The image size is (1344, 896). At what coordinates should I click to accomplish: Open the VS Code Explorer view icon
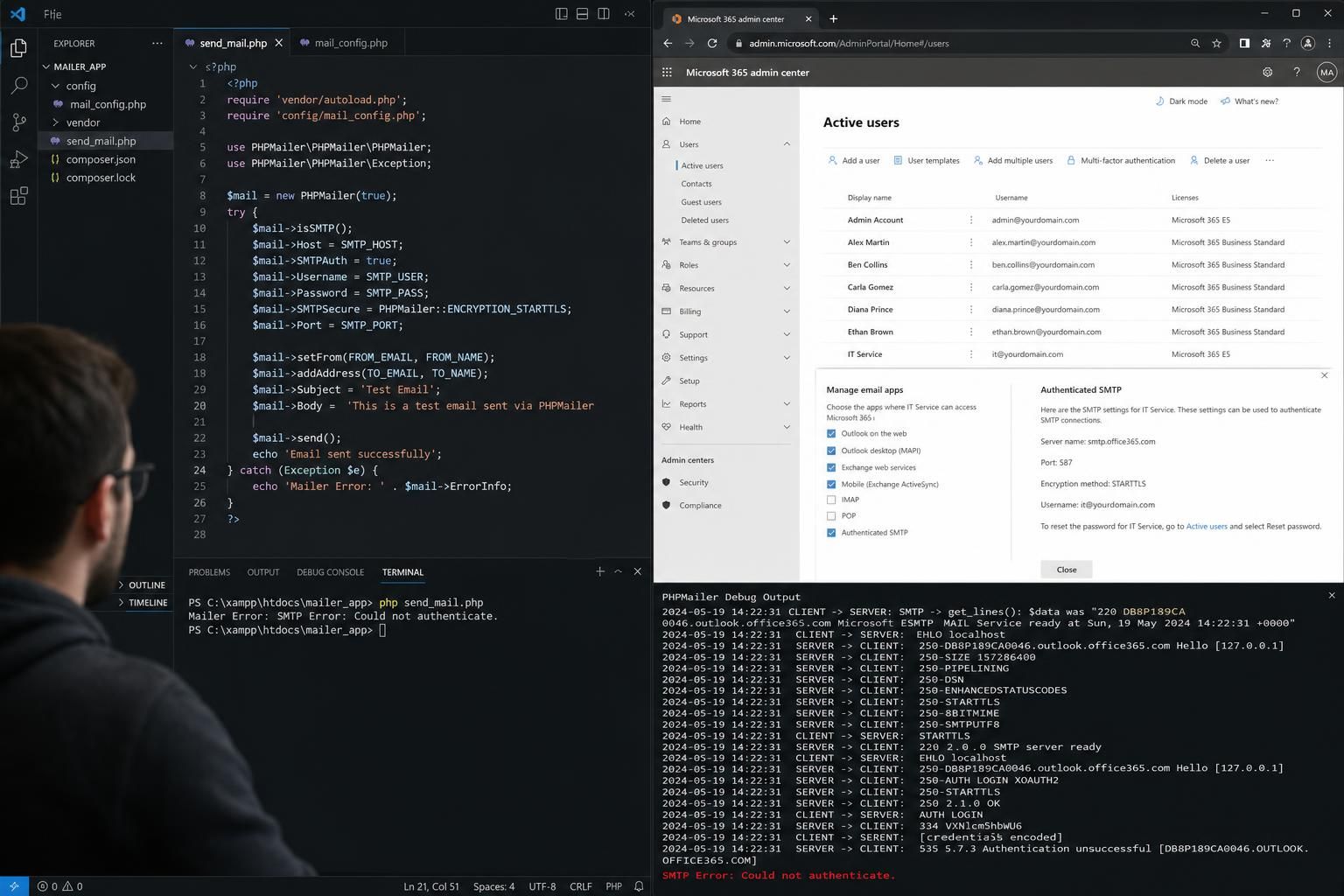(18, 48)
